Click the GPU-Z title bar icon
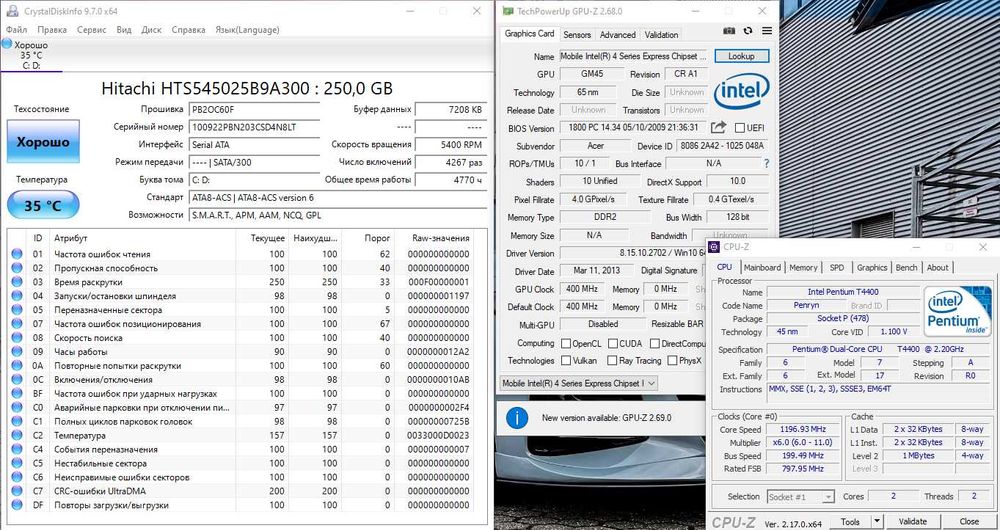Image resolution: width=1000 pixels, height=530 pixels. point(507,11)
